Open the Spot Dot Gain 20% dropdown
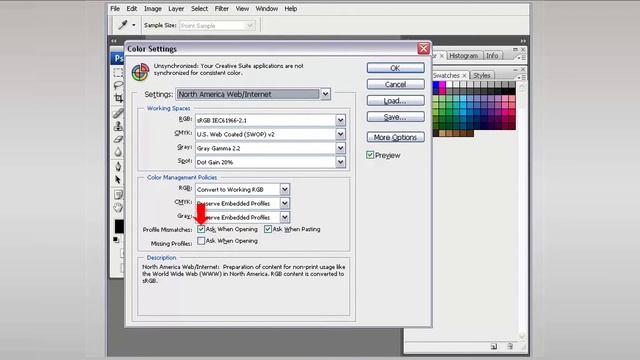Viewport: 640px width, 360px height. [340, 162]
